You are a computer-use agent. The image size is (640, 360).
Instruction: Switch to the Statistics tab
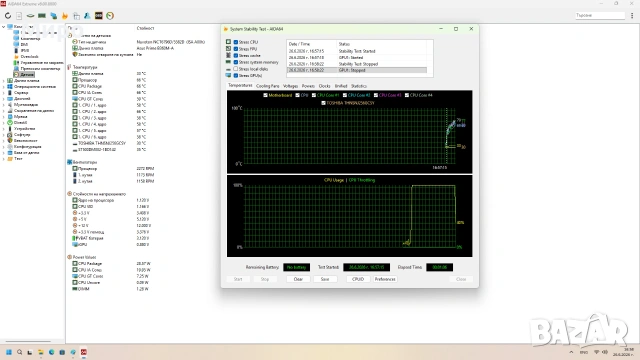point(359,86)
